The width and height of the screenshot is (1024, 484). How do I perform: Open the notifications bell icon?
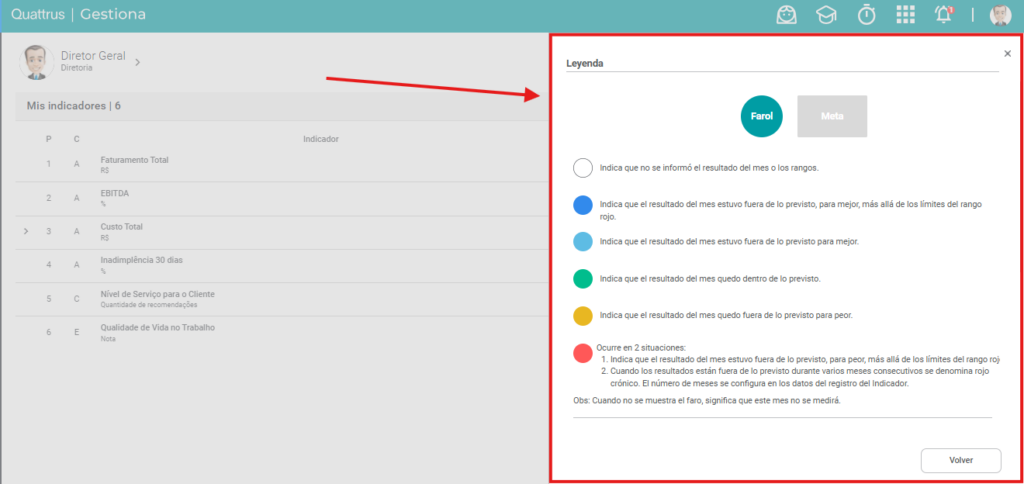(x=944, y=14)
